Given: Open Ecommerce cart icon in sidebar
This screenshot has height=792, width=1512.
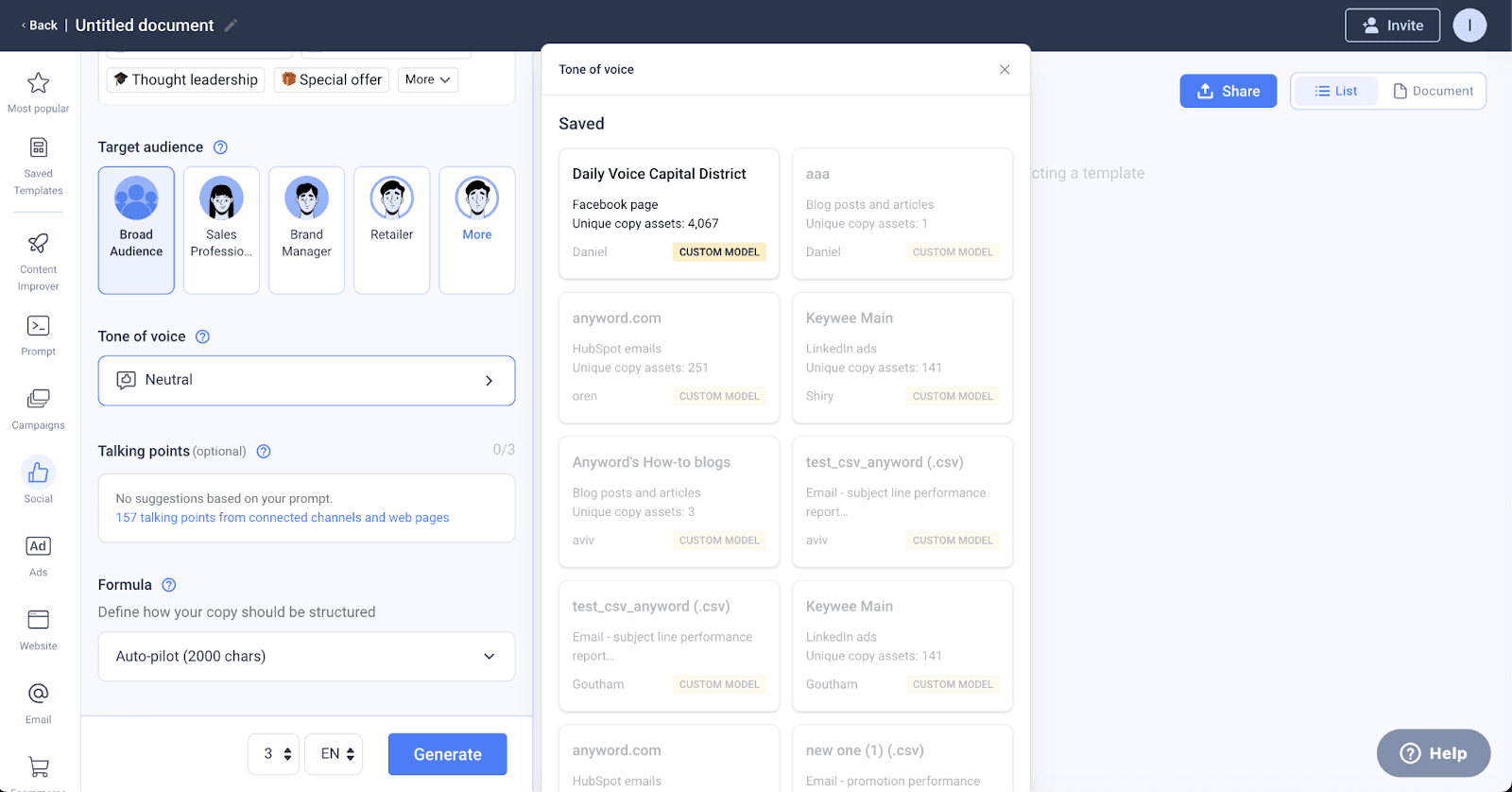Looking at the screenshot, I should tap(38, 767).
